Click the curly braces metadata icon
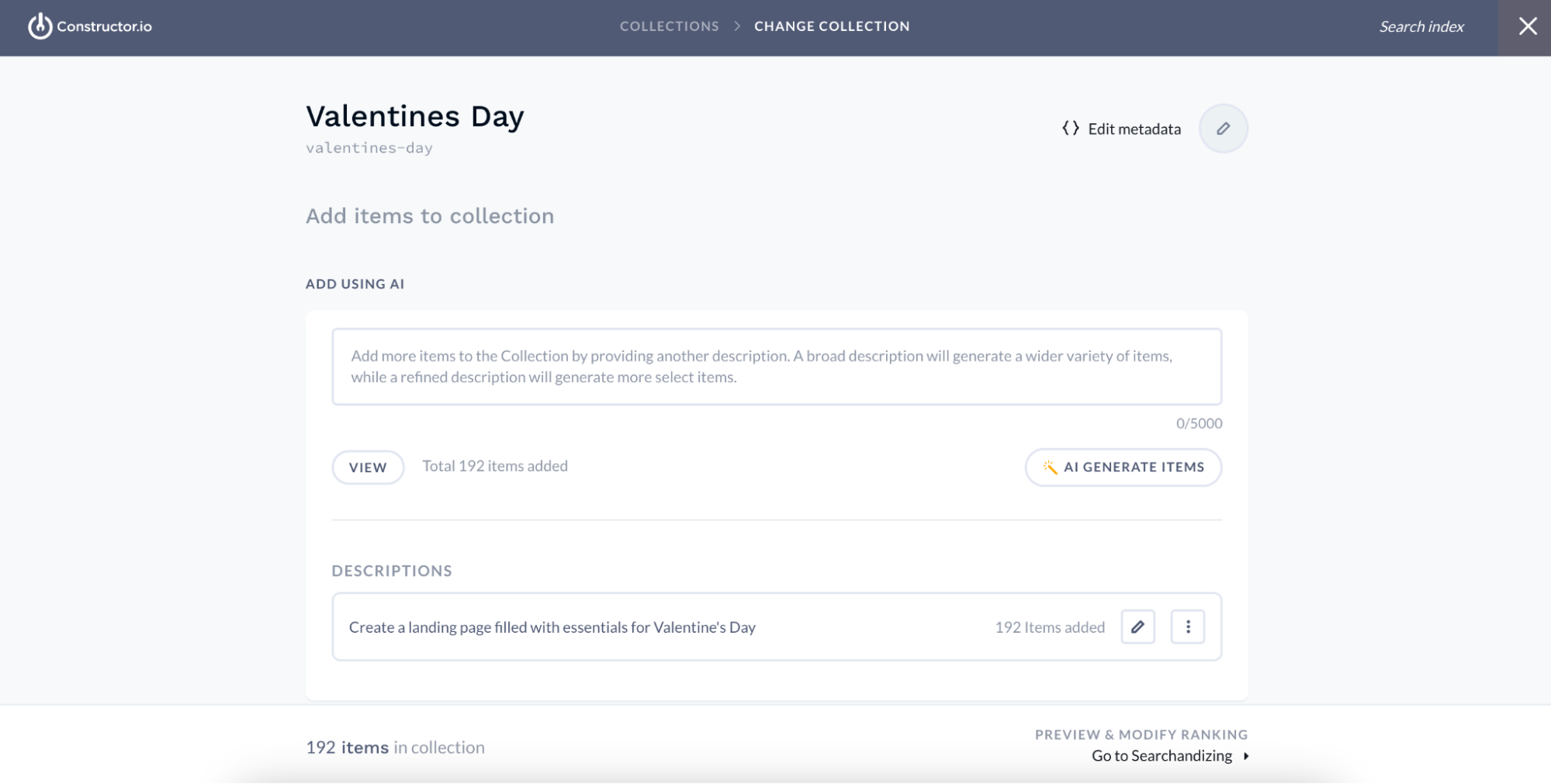 click(x=1071, y=129)
